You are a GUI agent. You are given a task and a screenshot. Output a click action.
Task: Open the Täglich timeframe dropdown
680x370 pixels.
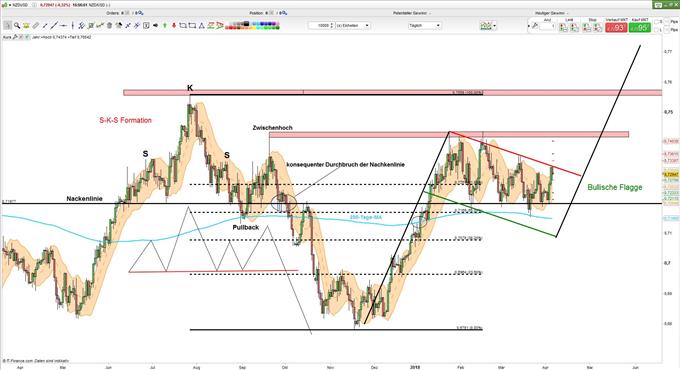424,26
